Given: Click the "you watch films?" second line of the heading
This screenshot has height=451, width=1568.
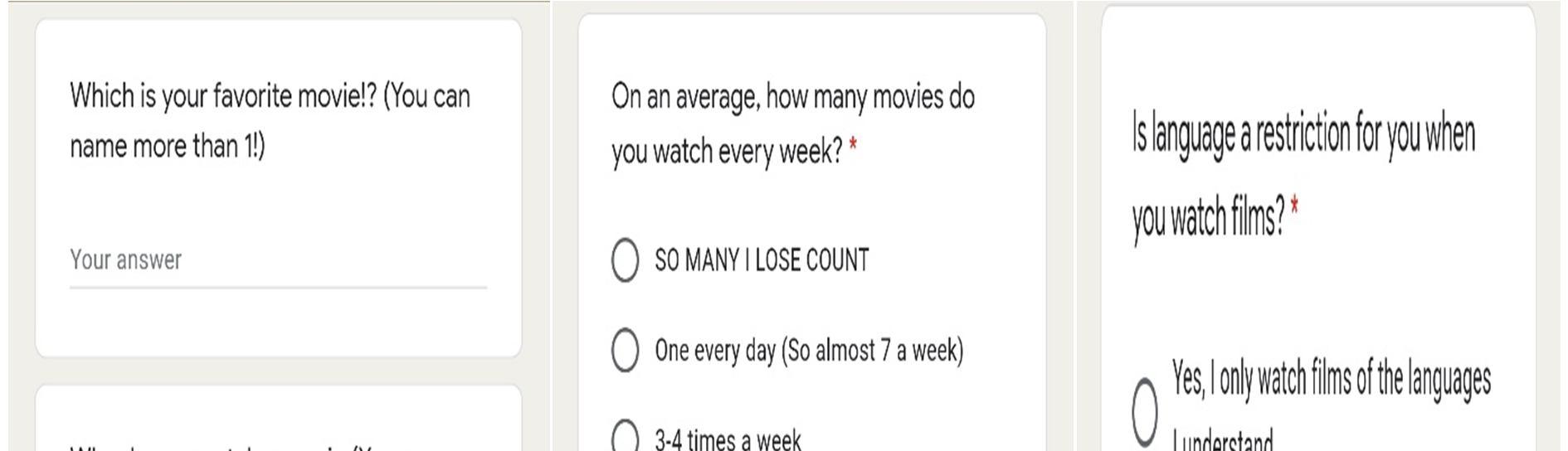Looking at the screenshot, I should point(1208,218).
